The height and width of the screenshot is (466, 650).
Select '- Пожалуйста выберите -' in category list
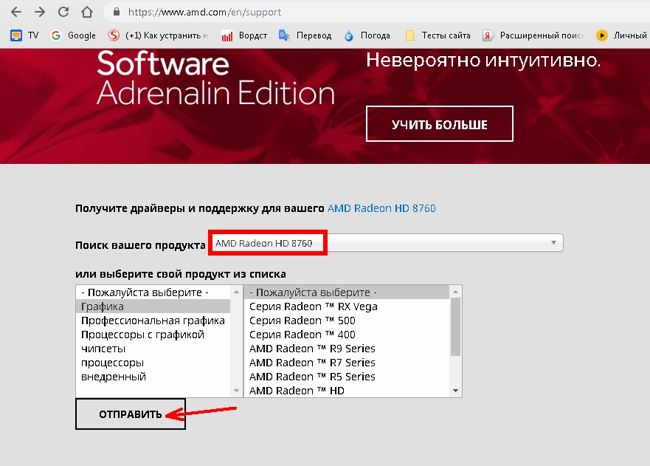153,292
